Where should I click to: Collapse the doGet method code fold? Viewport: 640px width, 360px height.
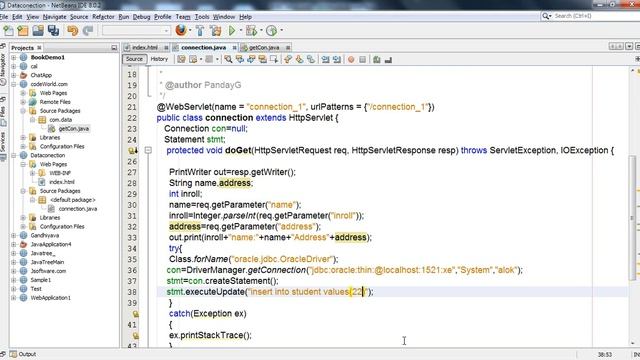click(148, 150)
